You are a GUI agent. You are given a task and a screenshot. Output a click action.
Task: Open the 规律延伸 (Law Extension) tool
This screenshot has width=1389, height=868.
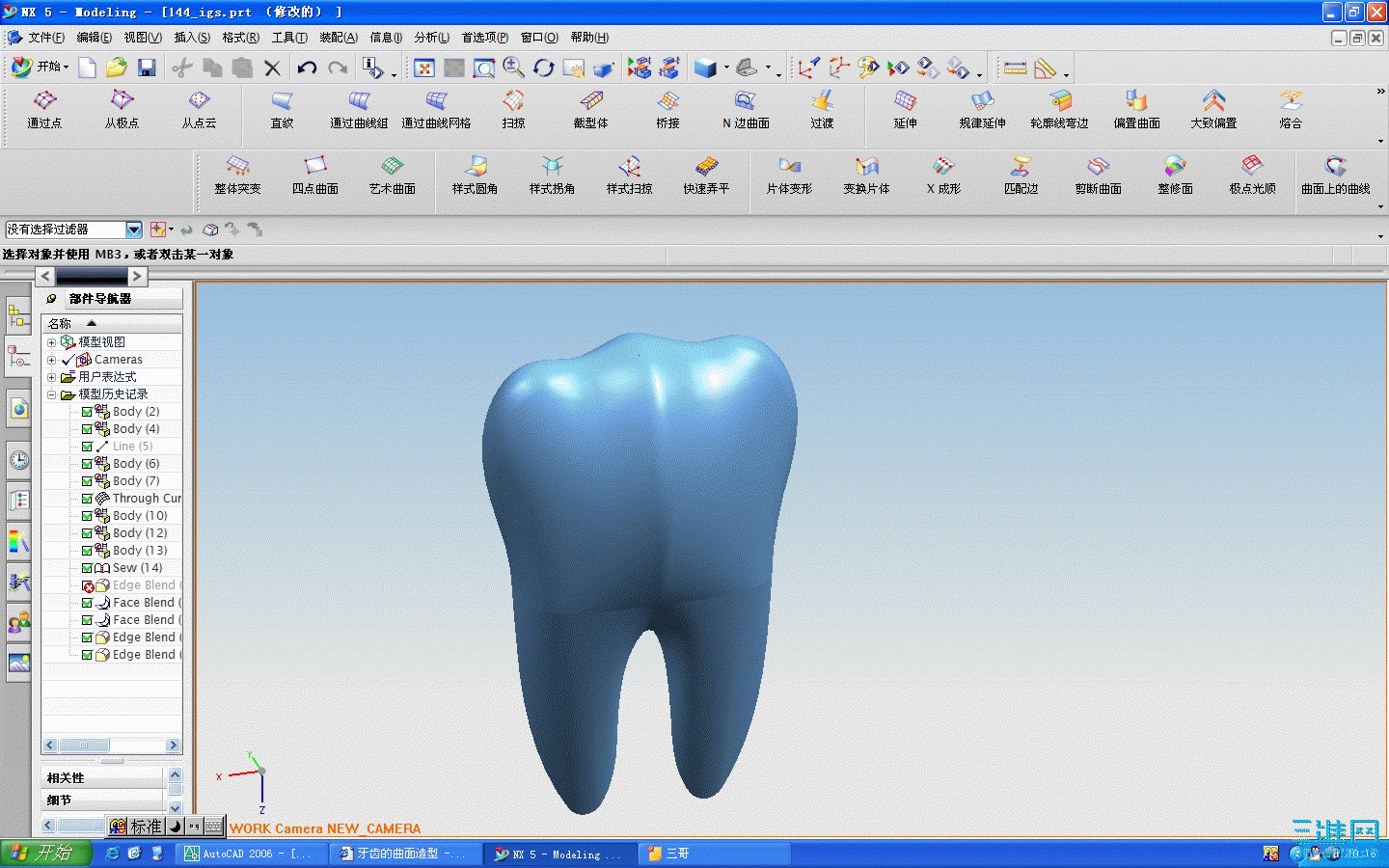(x=982, y=110)
